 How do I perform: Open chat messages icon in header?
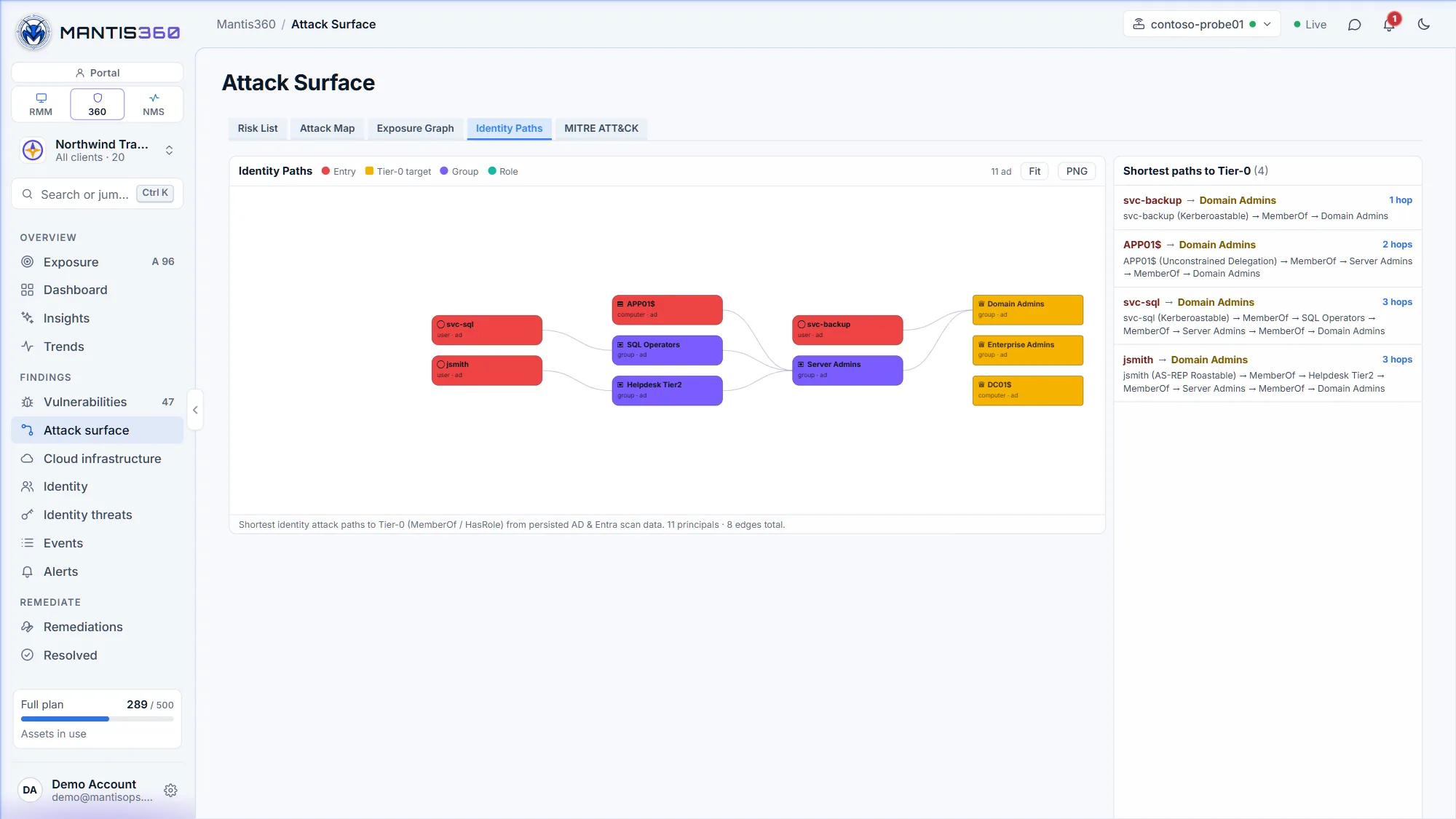click(1354, 25)
